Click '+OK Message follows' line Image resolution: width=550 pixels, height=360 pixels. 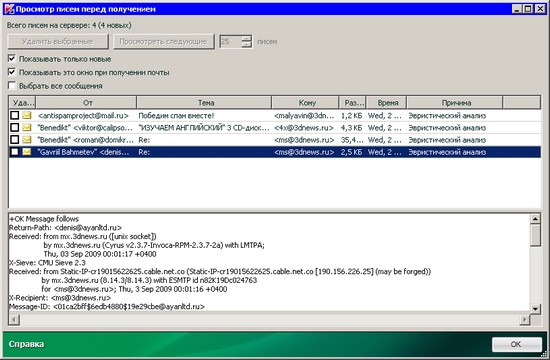(x=44, y=219)
